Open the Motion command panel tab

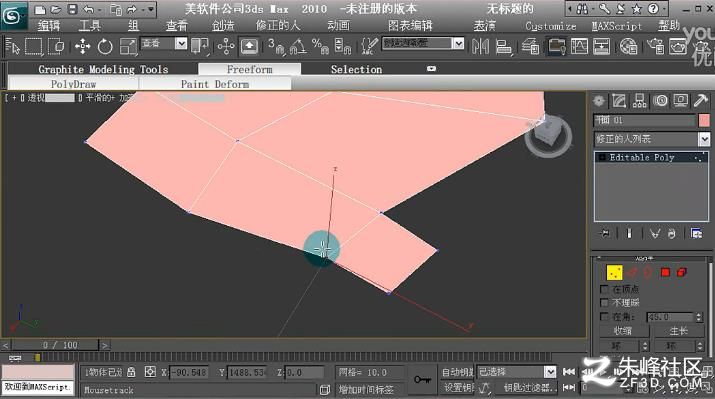tap(660, 101)
